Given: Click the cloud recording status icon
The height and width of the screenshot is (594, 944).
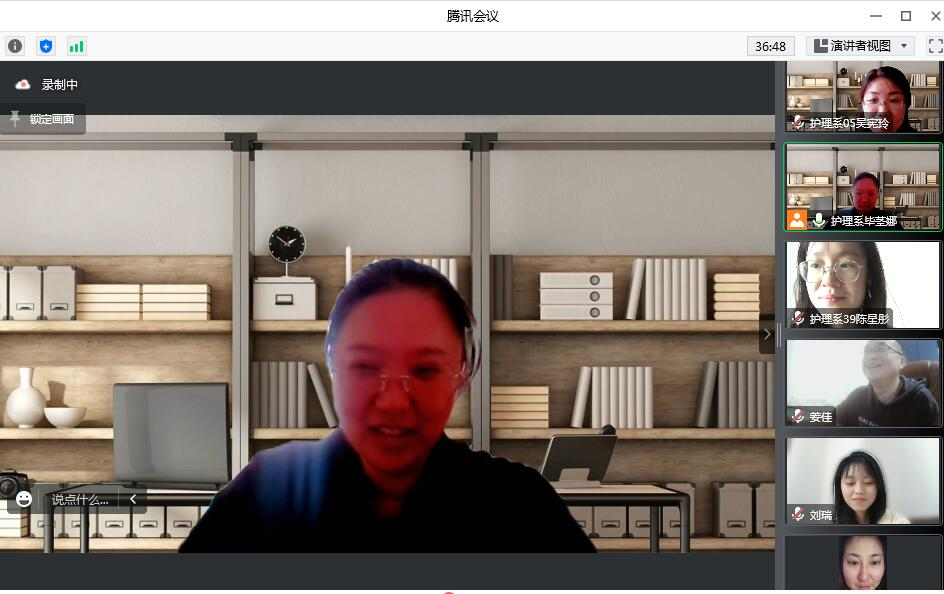Looking at the screenshot, I should pyautogui.click(x=23, y=85).
